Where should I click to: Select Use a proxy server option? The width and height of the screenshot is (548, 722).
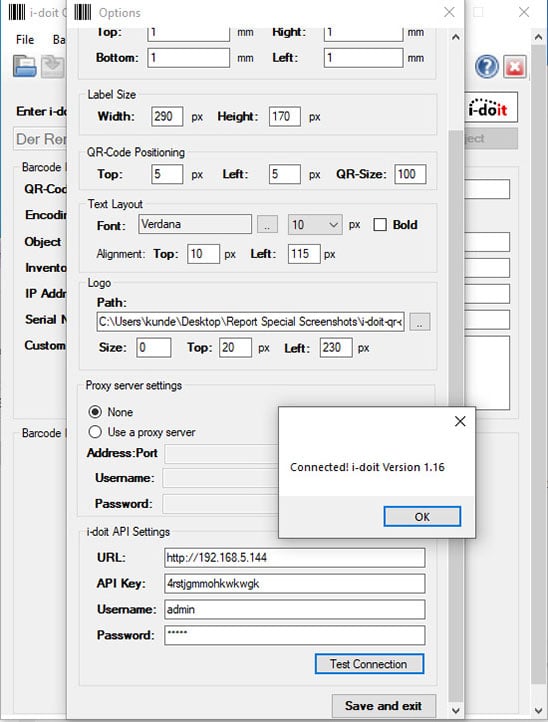pos(95,432)
